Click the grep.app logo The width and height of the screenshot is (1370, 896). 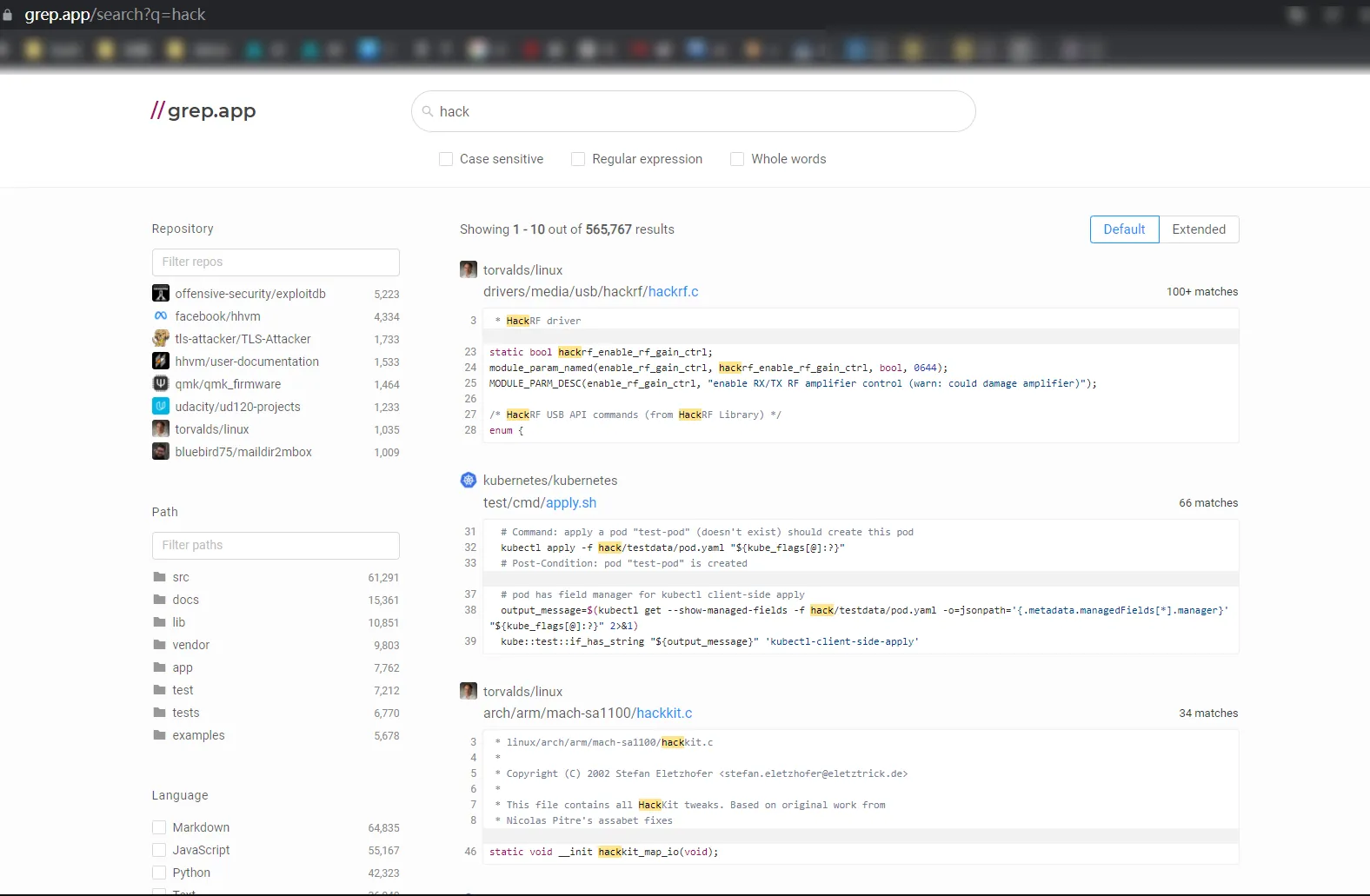coord(203,111)
